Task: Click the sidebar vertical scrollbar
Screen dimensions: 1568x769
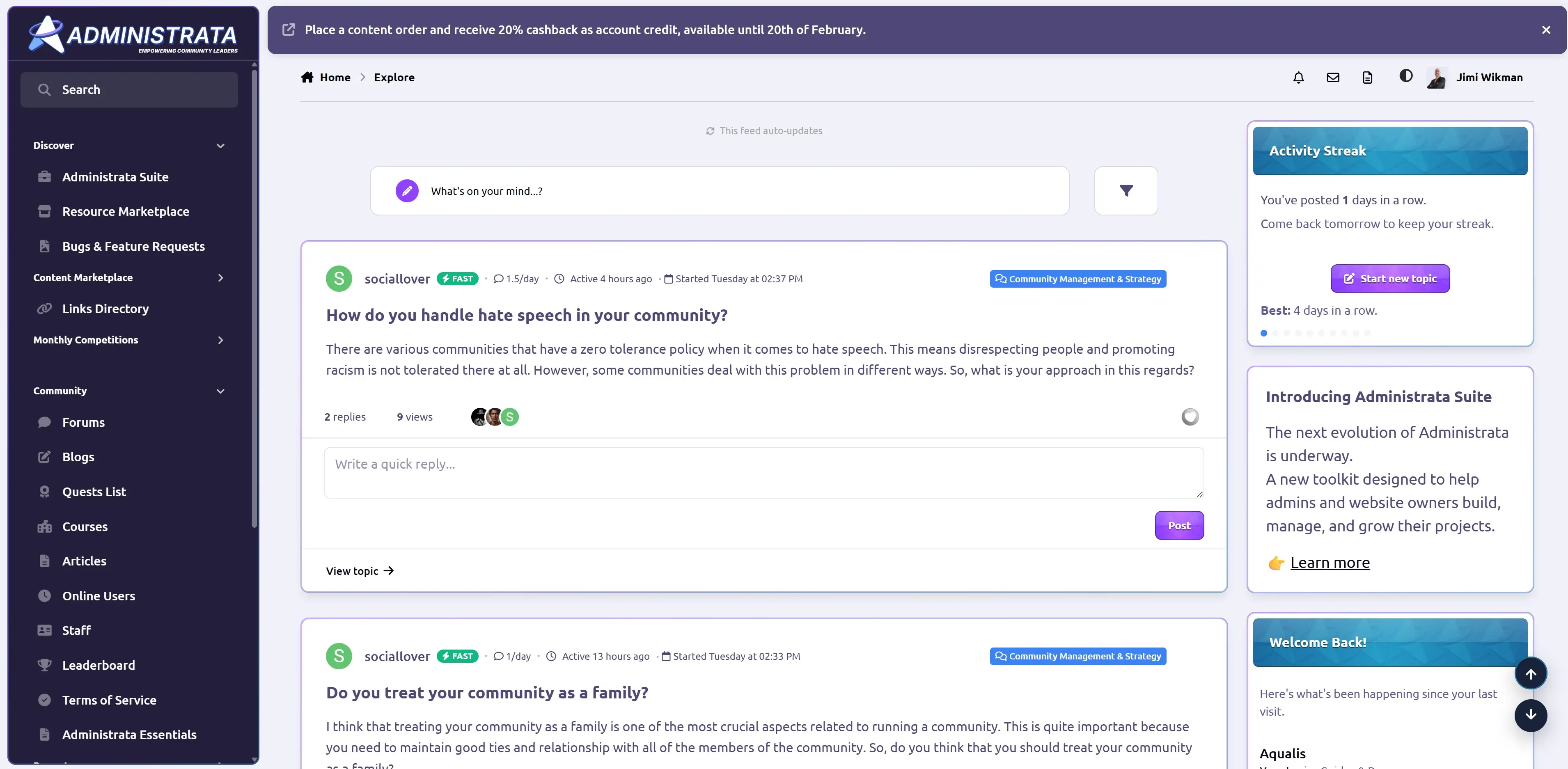Action: point(254,298)
